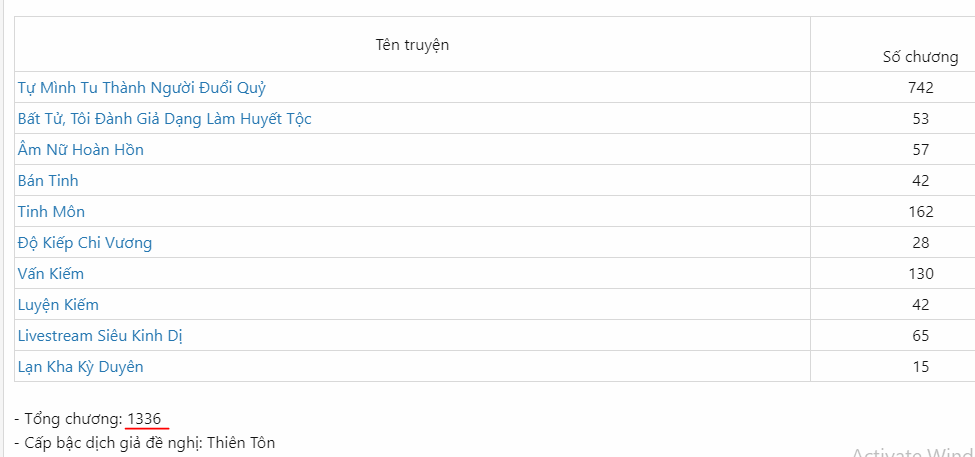Open Độ Kiếp Chi Vương story page

pyautogui.click(x=85, y=243)
